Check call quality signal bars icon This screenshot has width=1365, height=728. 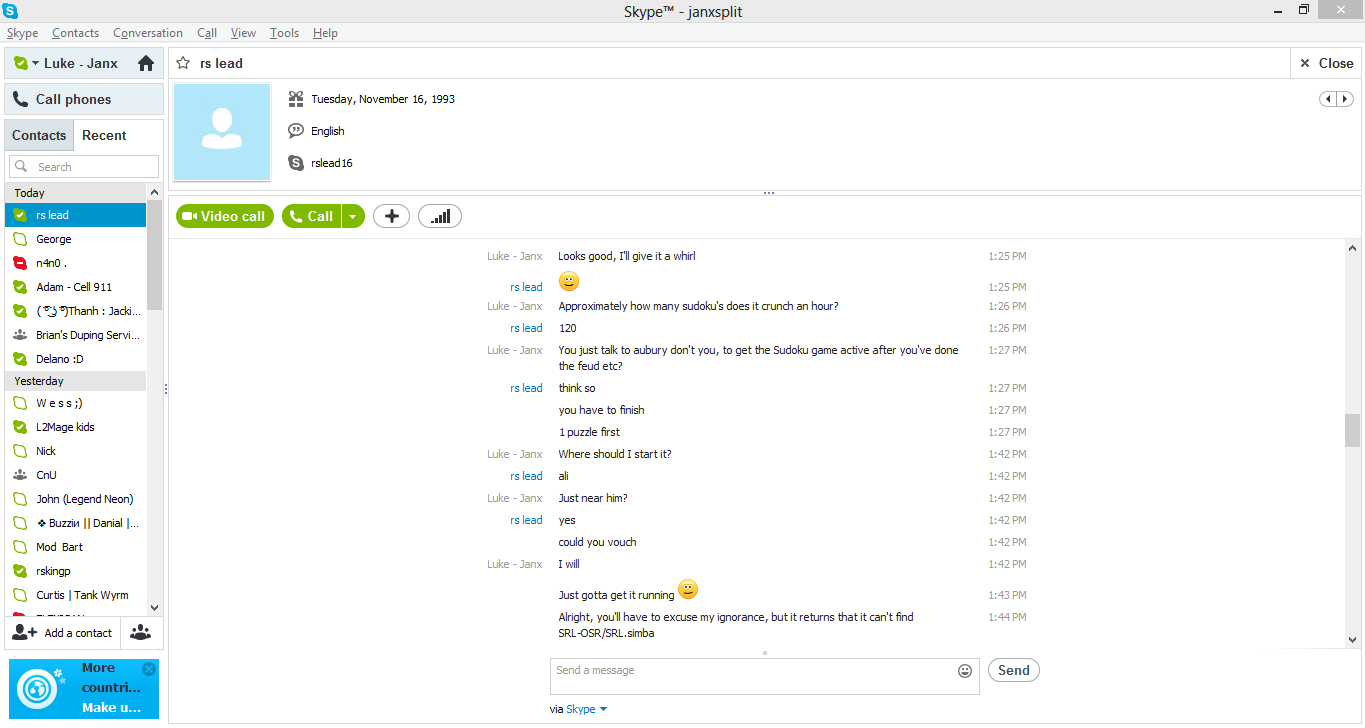[440, 216]
